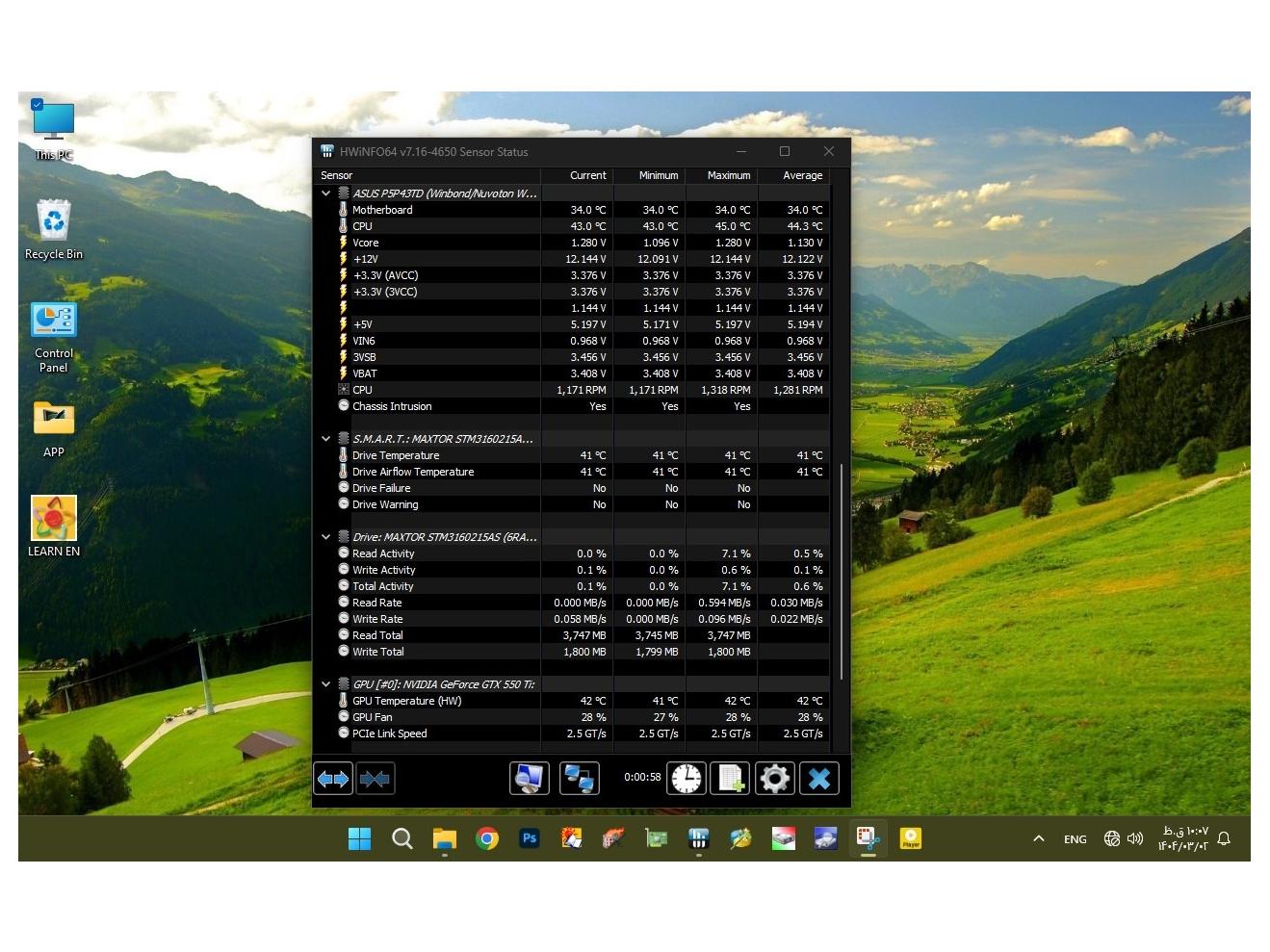Click the network remote monitoring icon

(579, 778)
